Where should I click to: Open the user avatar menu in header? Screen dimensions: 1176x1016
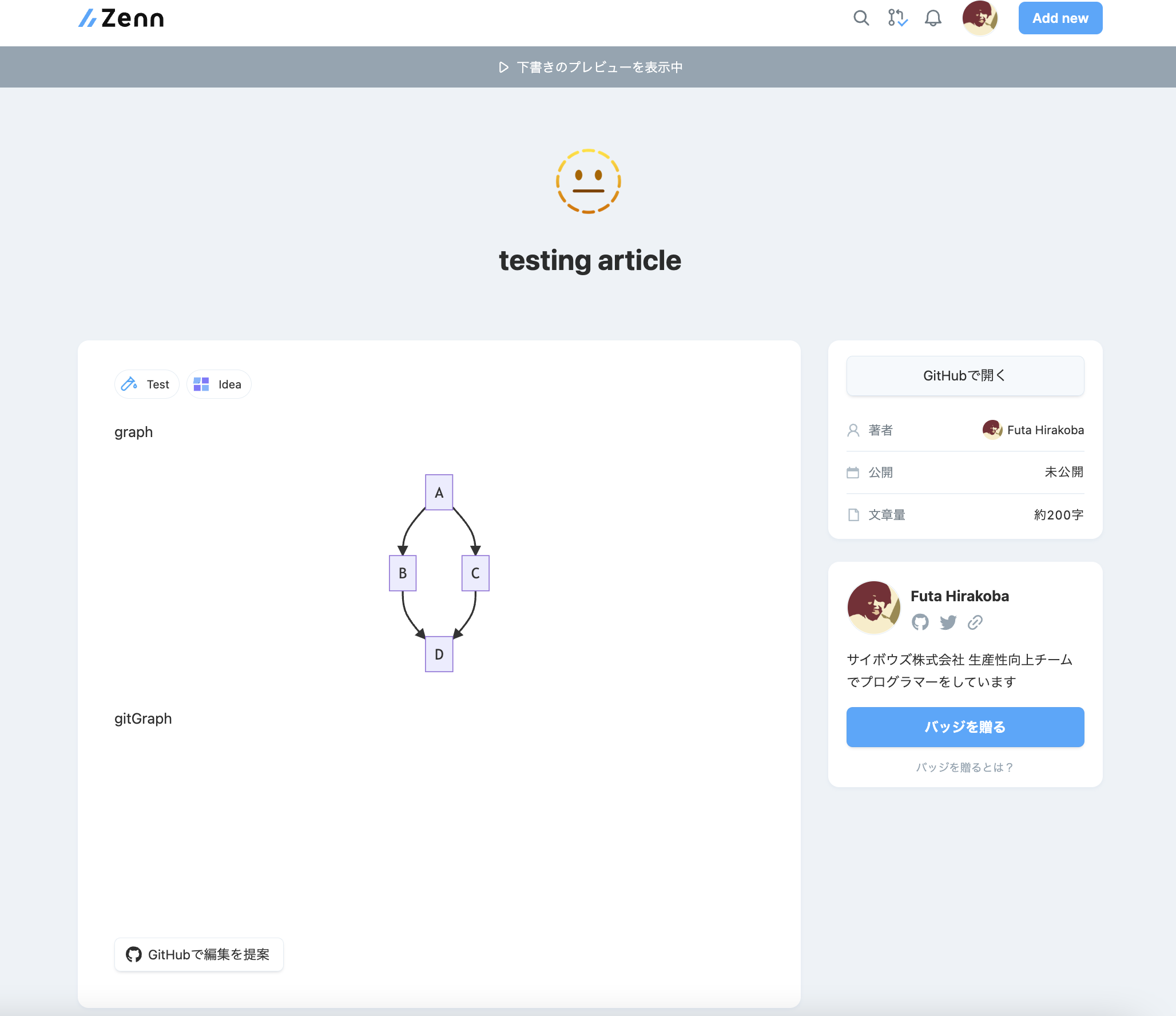pos(980,18)
